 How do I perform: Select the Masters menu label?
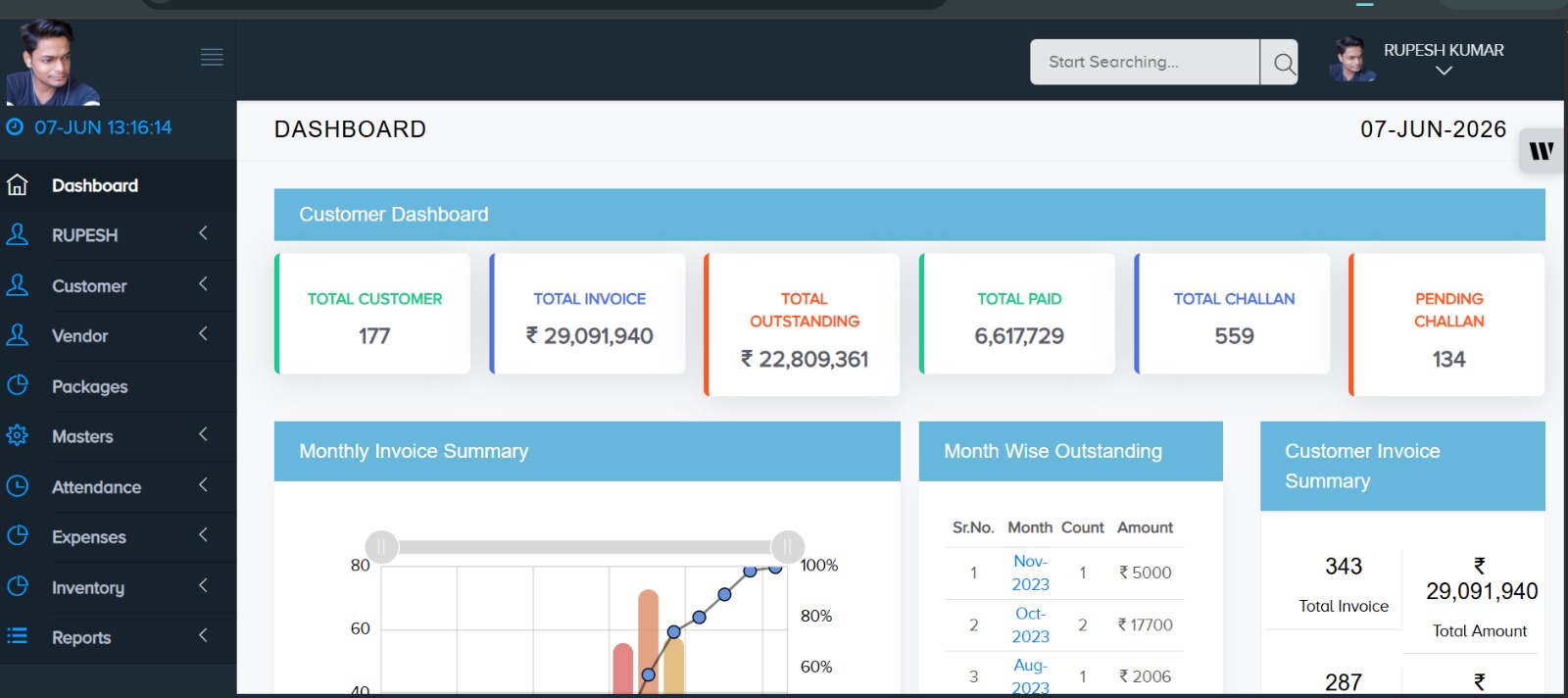tap(82, 436)
